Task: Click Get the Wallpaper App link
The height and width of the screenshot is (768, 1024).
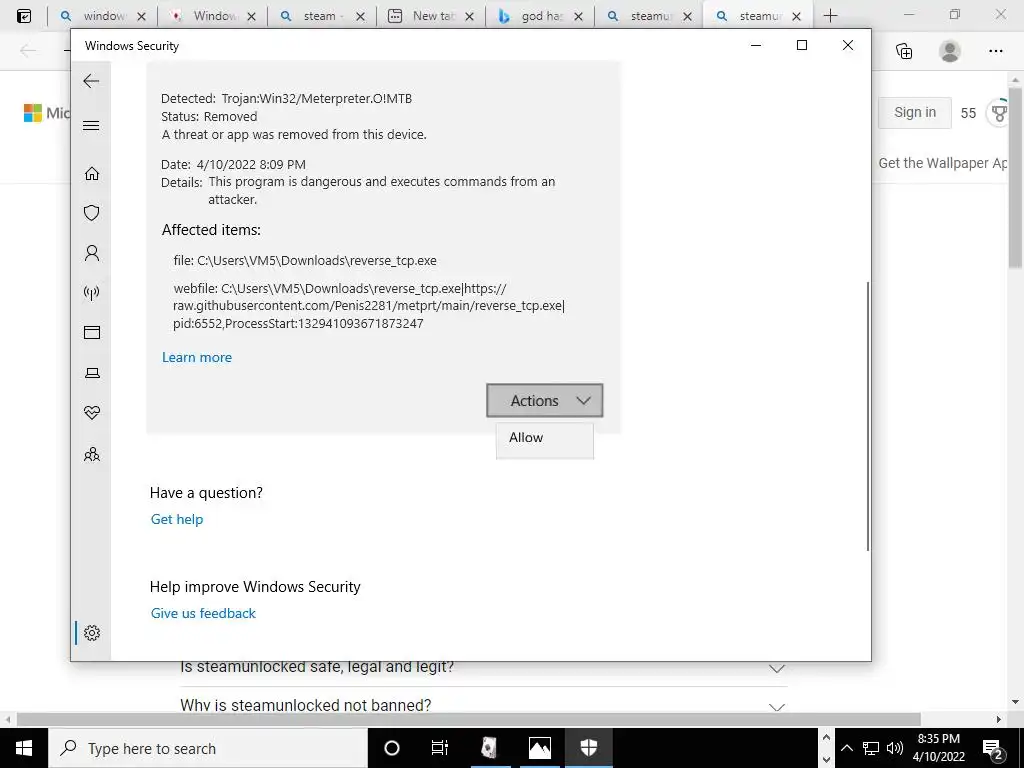Action: (943, 163)
